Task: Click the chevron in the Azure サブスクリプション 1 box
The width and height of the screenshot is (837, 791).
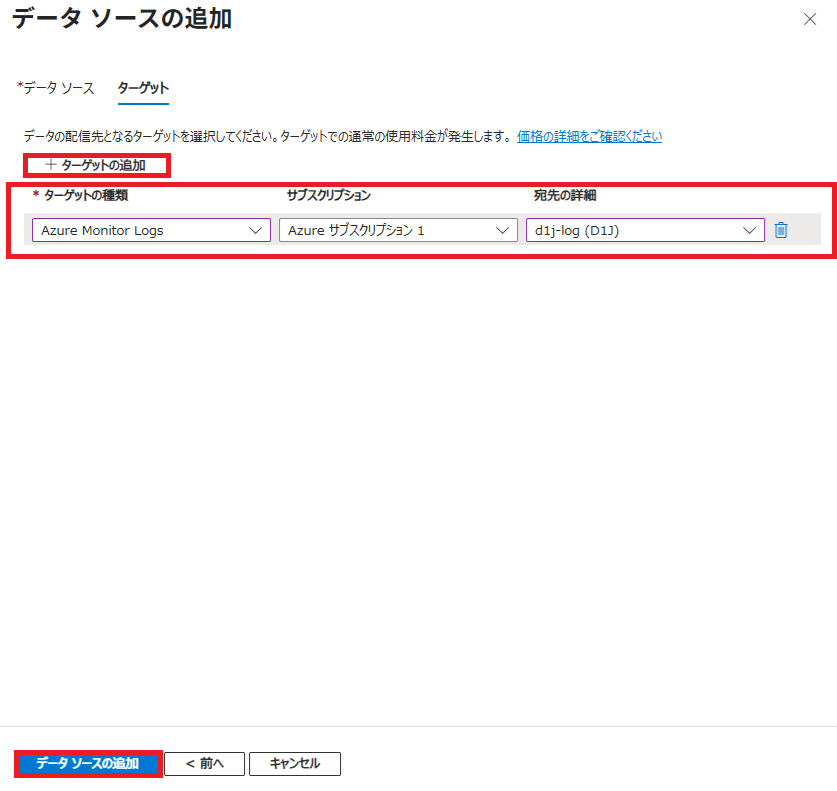Action: (x=501, y=230)
